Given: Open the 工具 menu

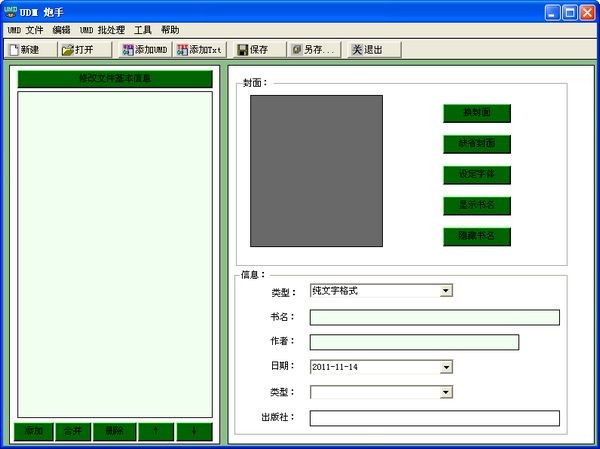Looking at the screenshot, I should 143,30.
